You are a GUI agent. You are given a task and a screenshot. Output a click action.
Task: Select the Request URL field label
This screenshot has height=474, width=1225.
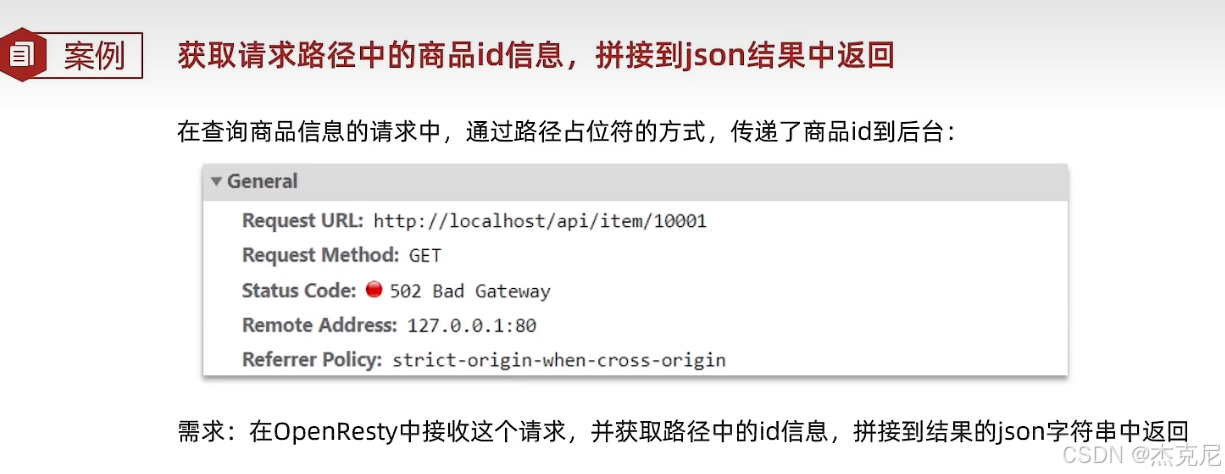point(303,220)
